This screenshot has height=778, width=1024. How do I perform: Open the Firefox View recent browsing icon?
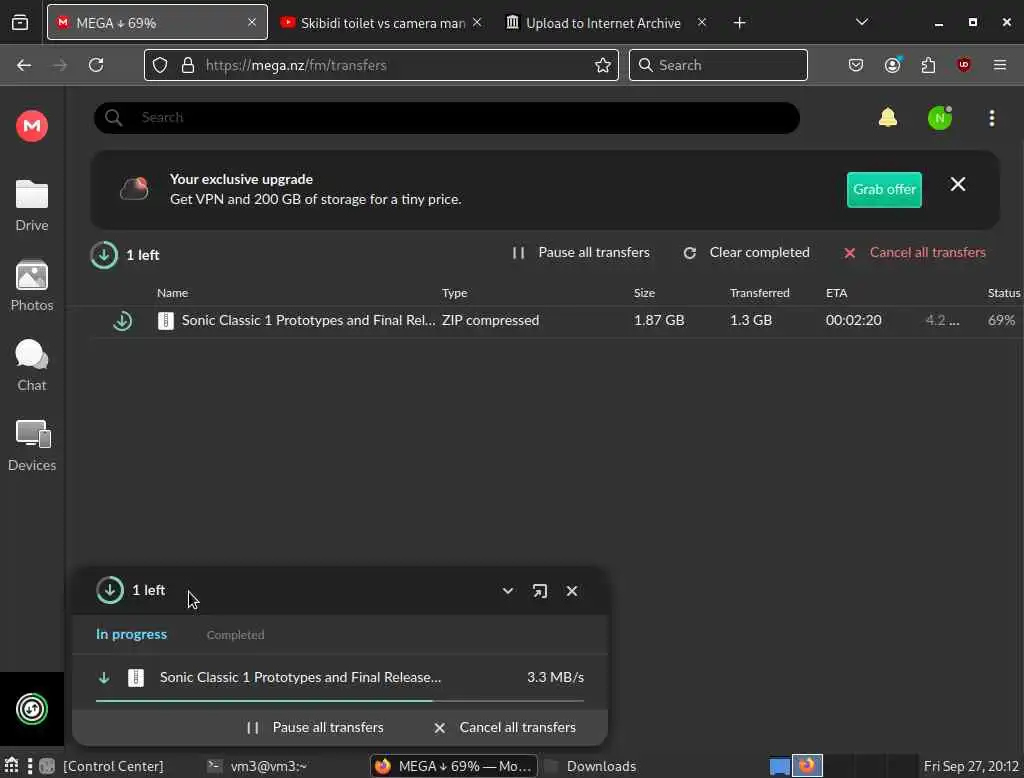20,23
